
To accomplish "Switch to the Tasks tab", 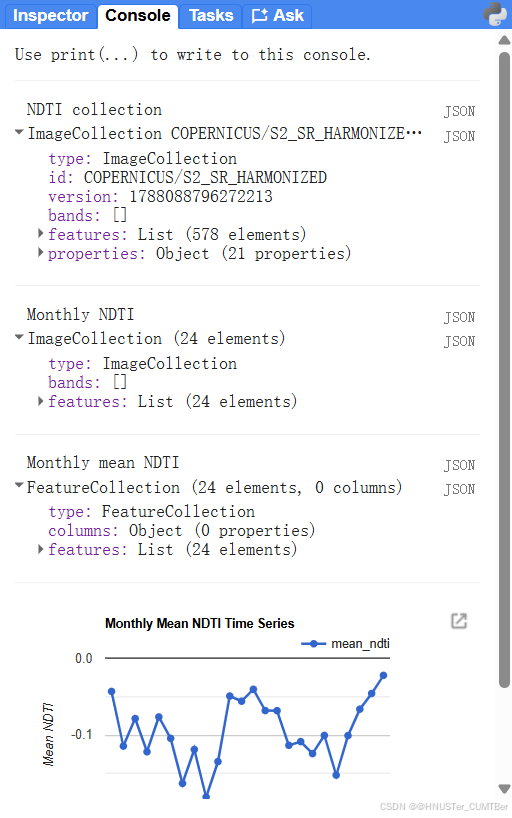I will pyautogui.click(x=211, y=16).
